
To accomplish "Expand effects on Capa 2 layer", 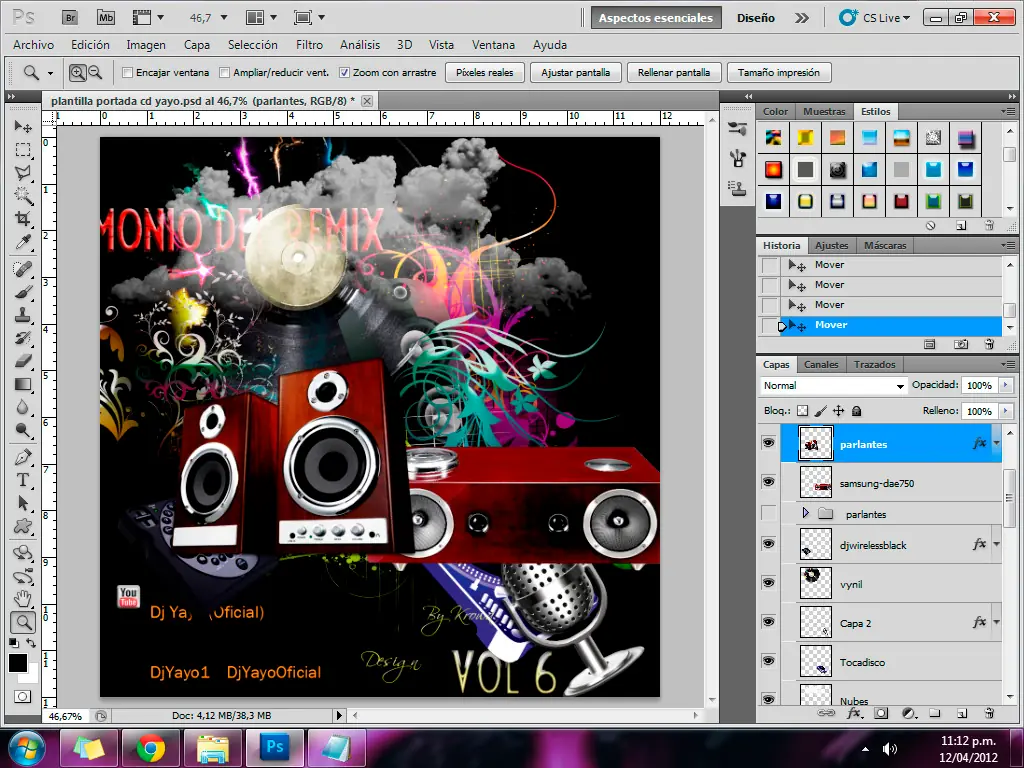I will [997, 622].
